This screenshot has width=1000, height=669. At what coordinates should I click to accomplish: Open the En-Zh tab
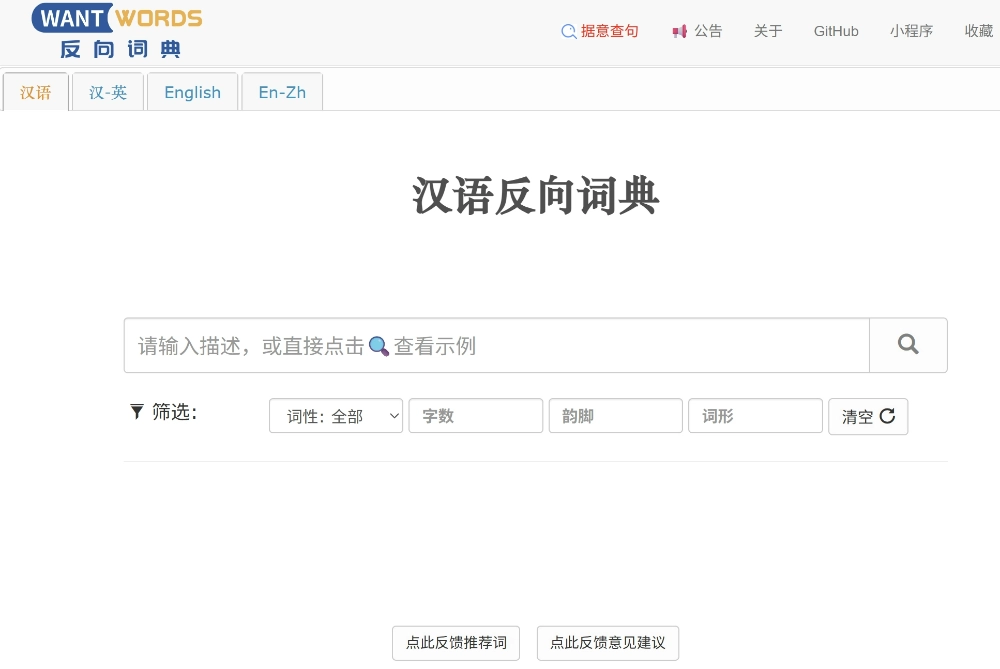coord(282,92)
